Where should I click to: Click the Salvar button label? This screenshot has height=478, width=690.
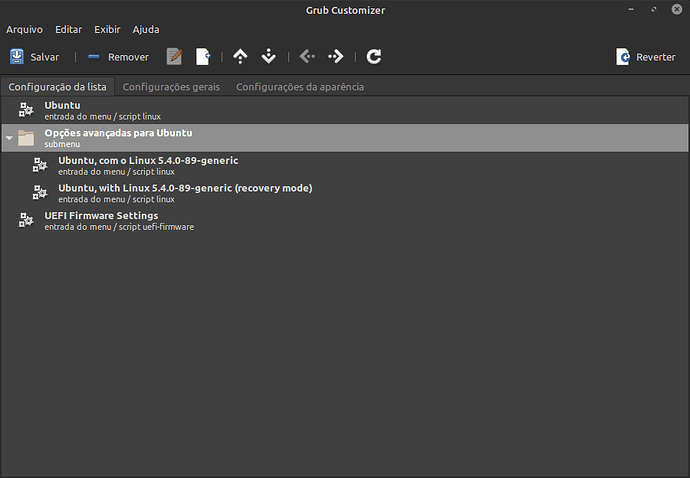pyautogui.click(x=44, y=57)
